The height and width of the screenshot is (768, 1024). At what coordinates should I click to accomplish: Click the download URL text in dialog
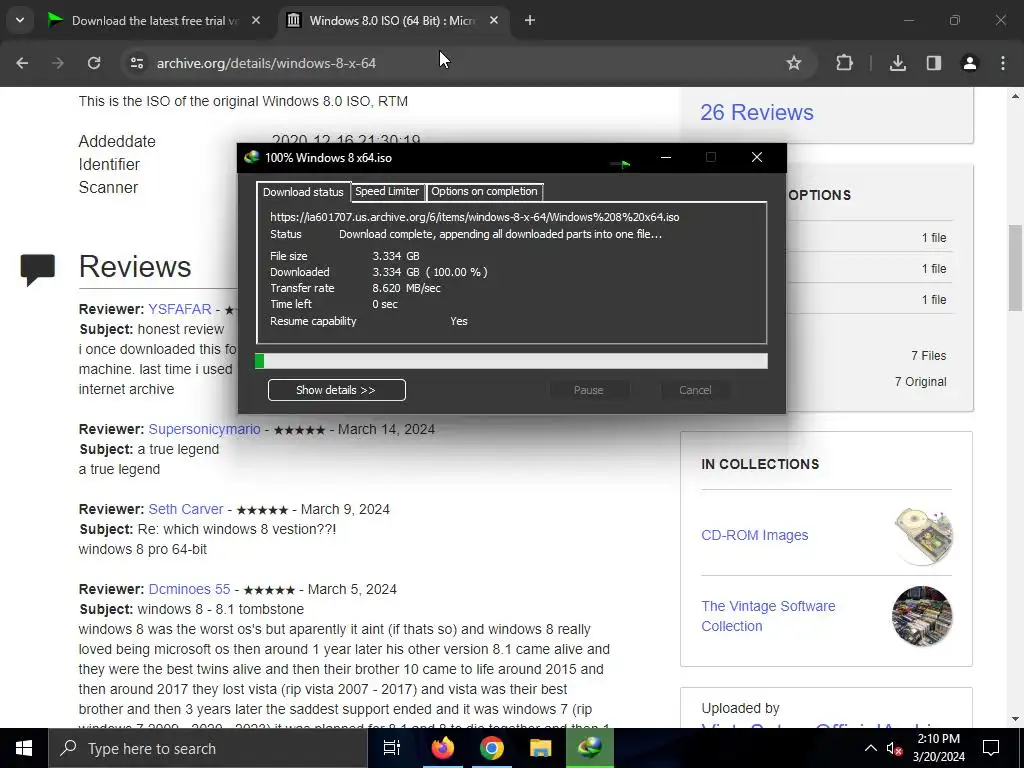pyautogui.click(x=475, y=217)
